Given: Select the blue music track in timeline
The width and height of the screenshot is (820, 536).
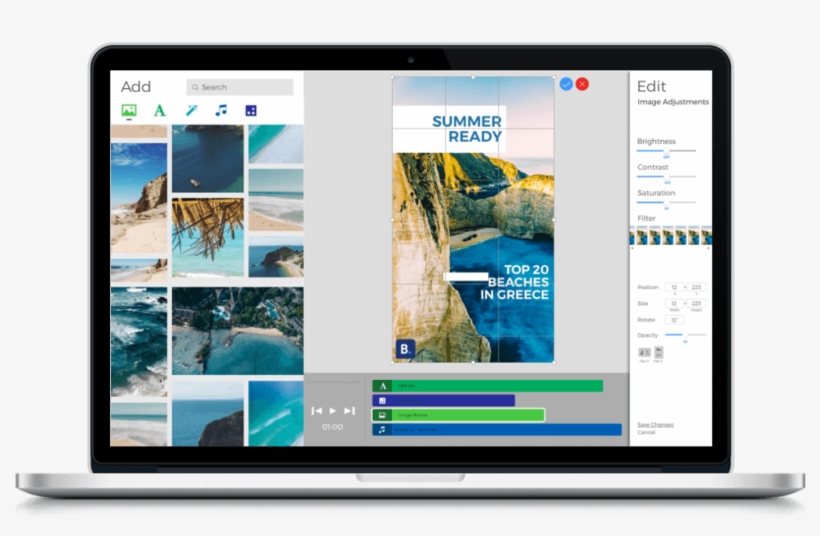Looking at the screenshot, I should click(497, 430).
